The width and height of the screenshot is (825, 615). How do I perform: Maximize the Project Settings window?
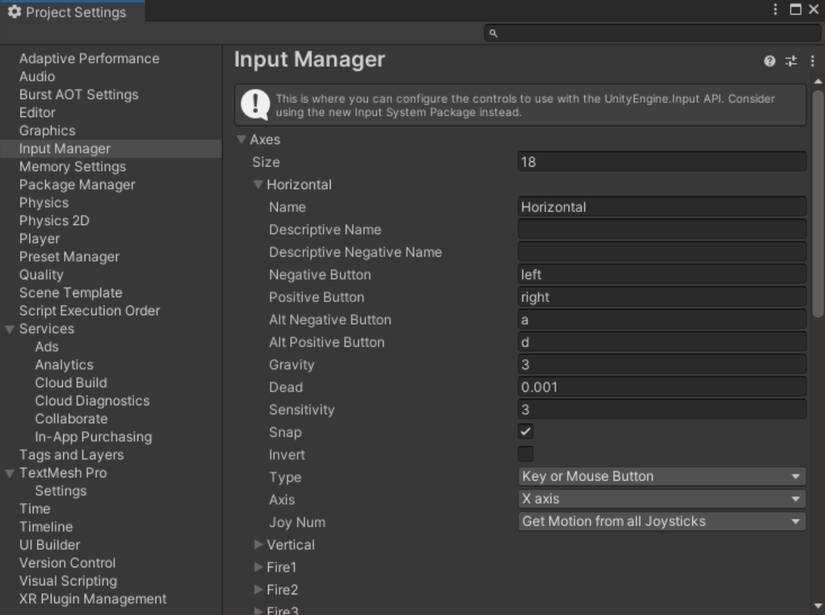pyautogui.click(x=796, y=10)
